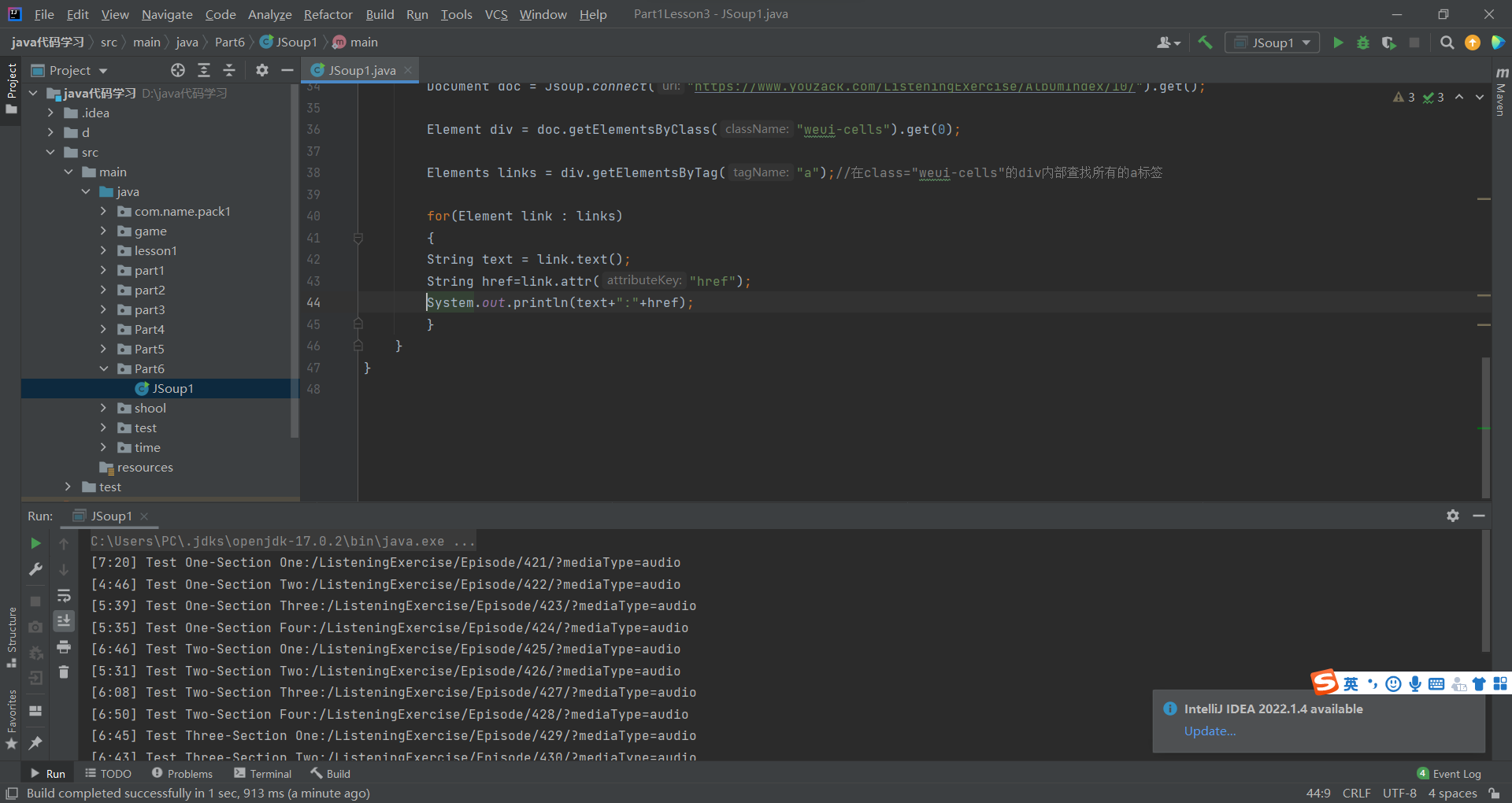Run with coverage icon in toolbar
The height and width of the screenshot is (803, 1512).
pyautogui.click(x=1389, y=43)
